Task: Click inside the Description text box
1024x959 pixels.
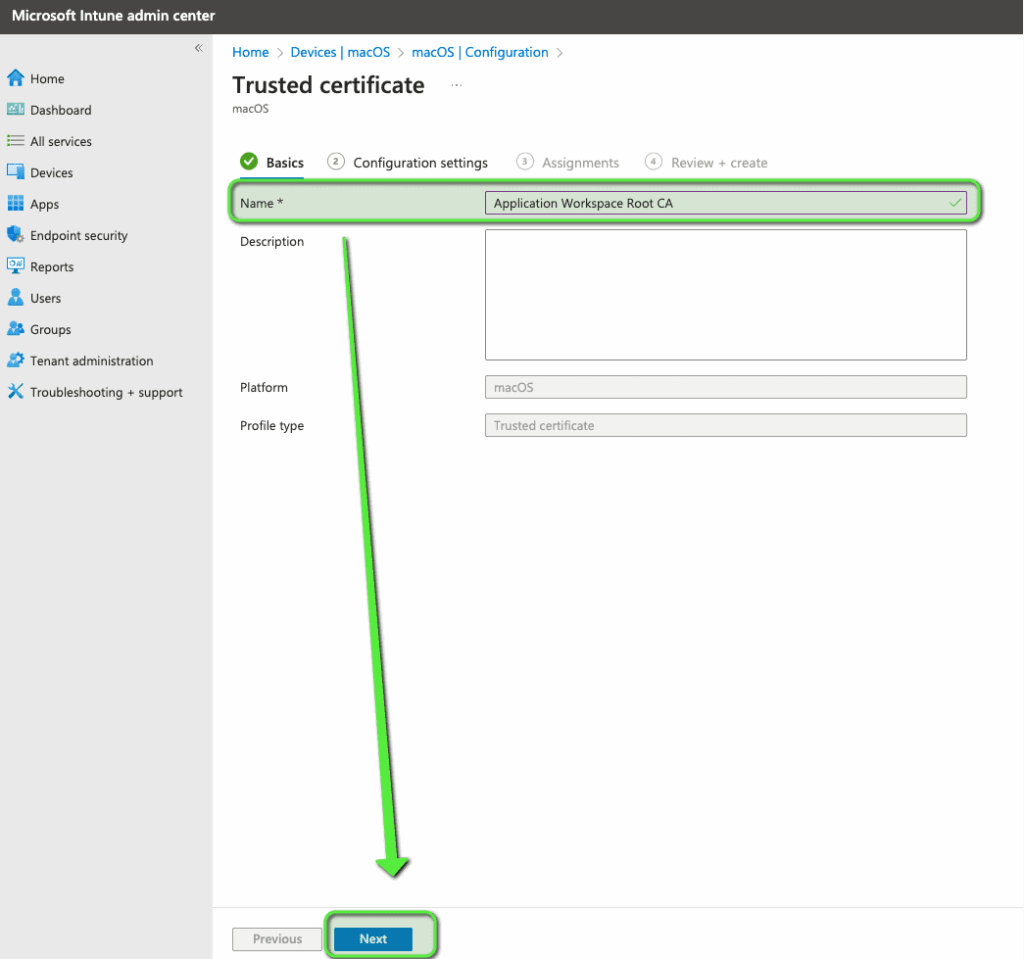Action: pyautogui.click(x=725, y=294)
